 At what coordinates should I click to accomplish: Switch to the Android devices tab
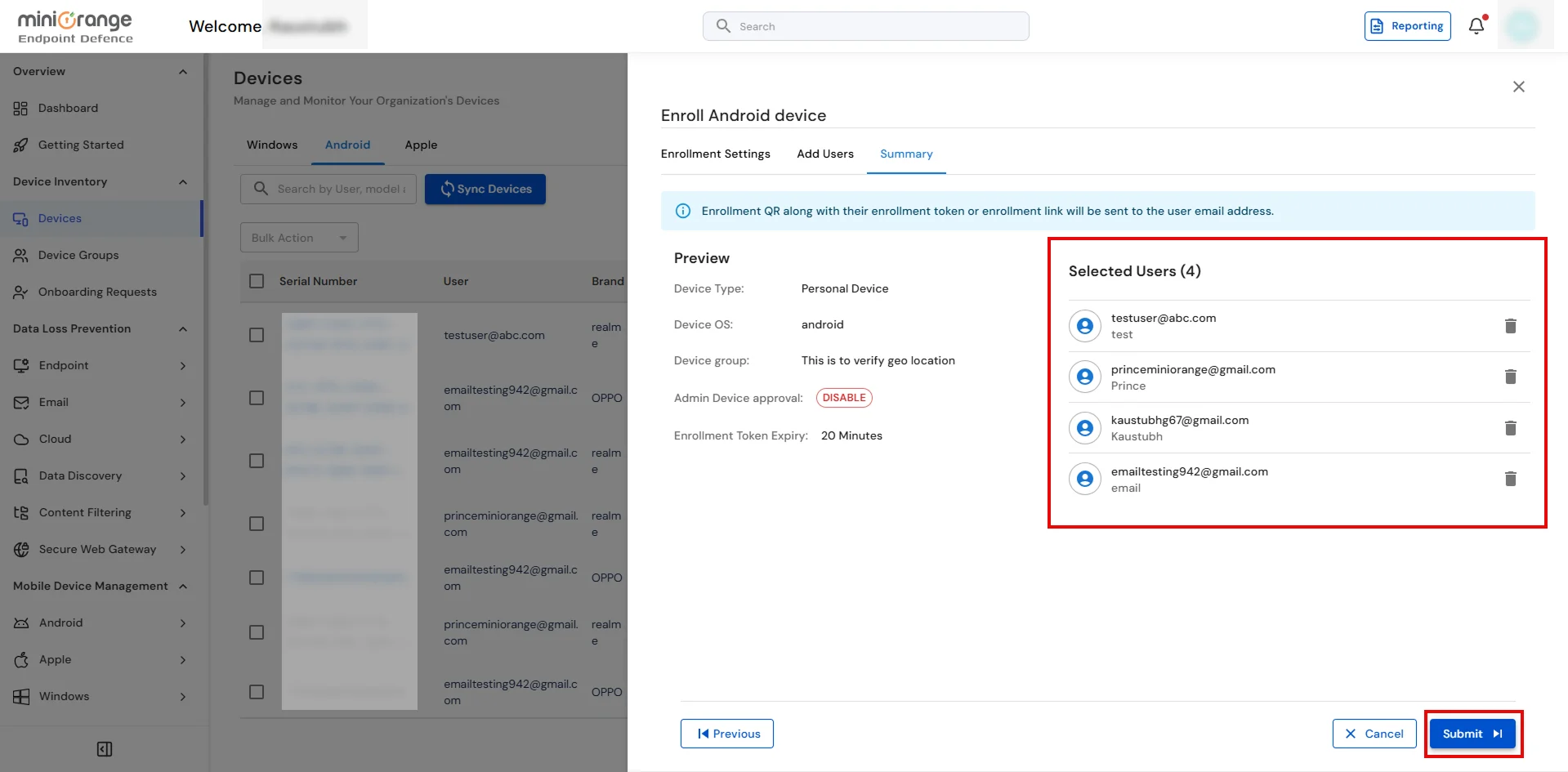(x=347, y=145)
